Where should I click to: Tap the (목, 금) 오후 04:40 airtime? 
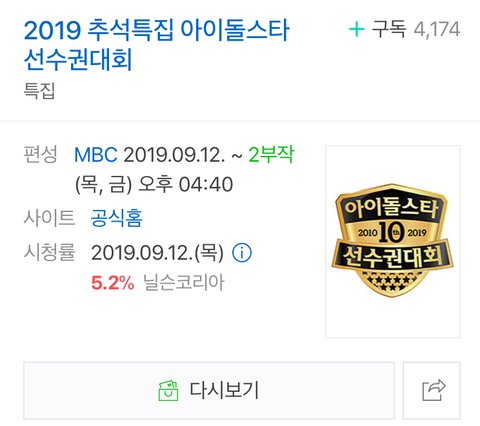click(x=154, y=184)
